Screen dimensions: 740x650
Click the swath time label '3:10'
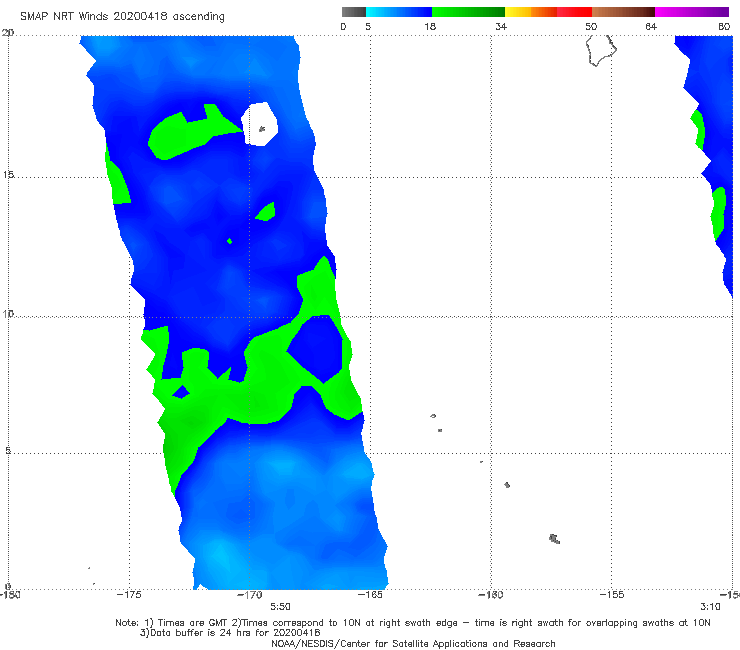click(x=710, y=607)
